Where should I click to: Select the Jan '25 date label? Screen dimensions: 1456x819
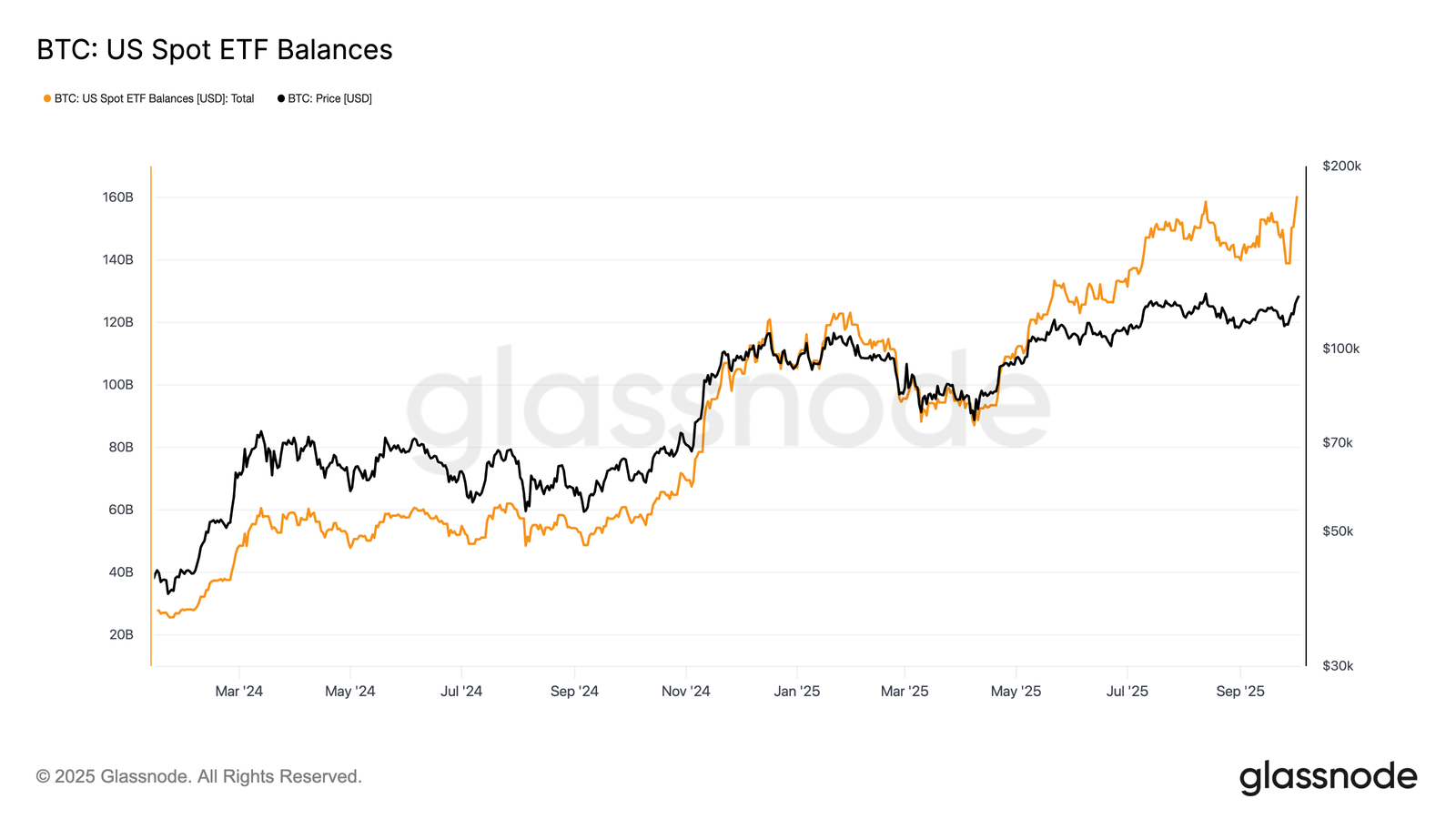point(797,692)
